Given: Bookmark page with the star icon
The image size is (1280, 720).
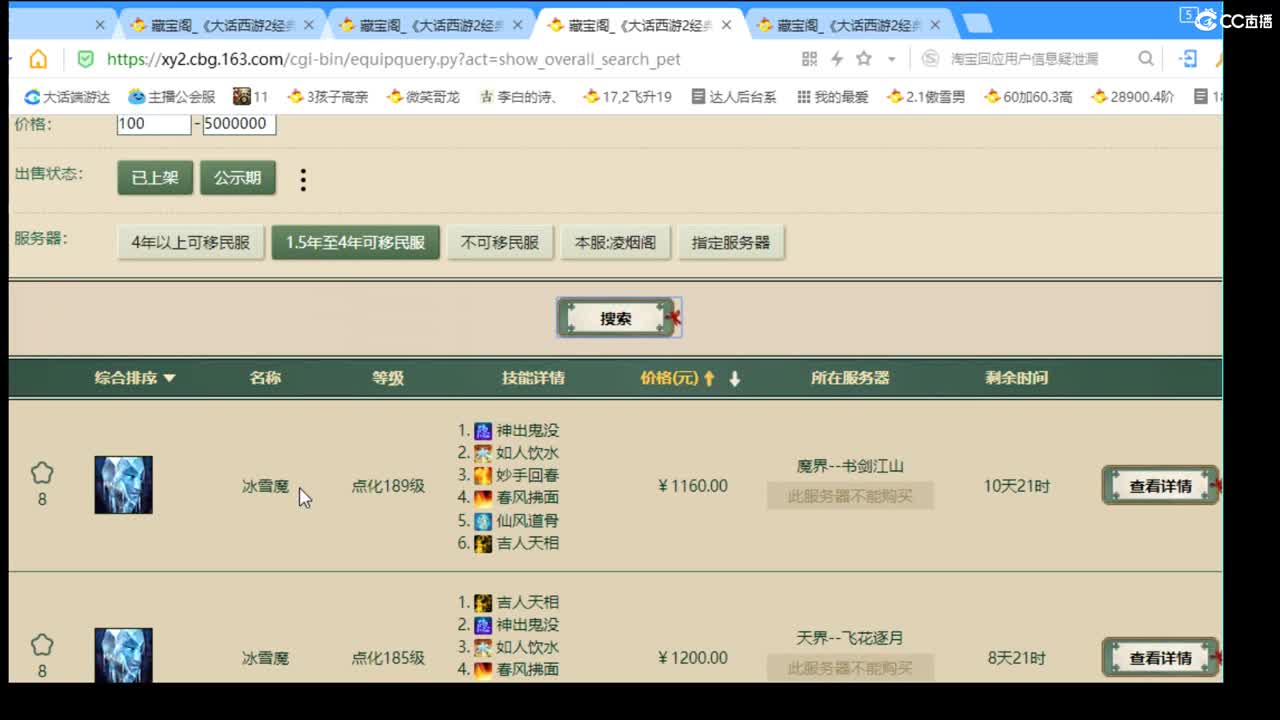Looking at the screenshot, I should 864,59.
